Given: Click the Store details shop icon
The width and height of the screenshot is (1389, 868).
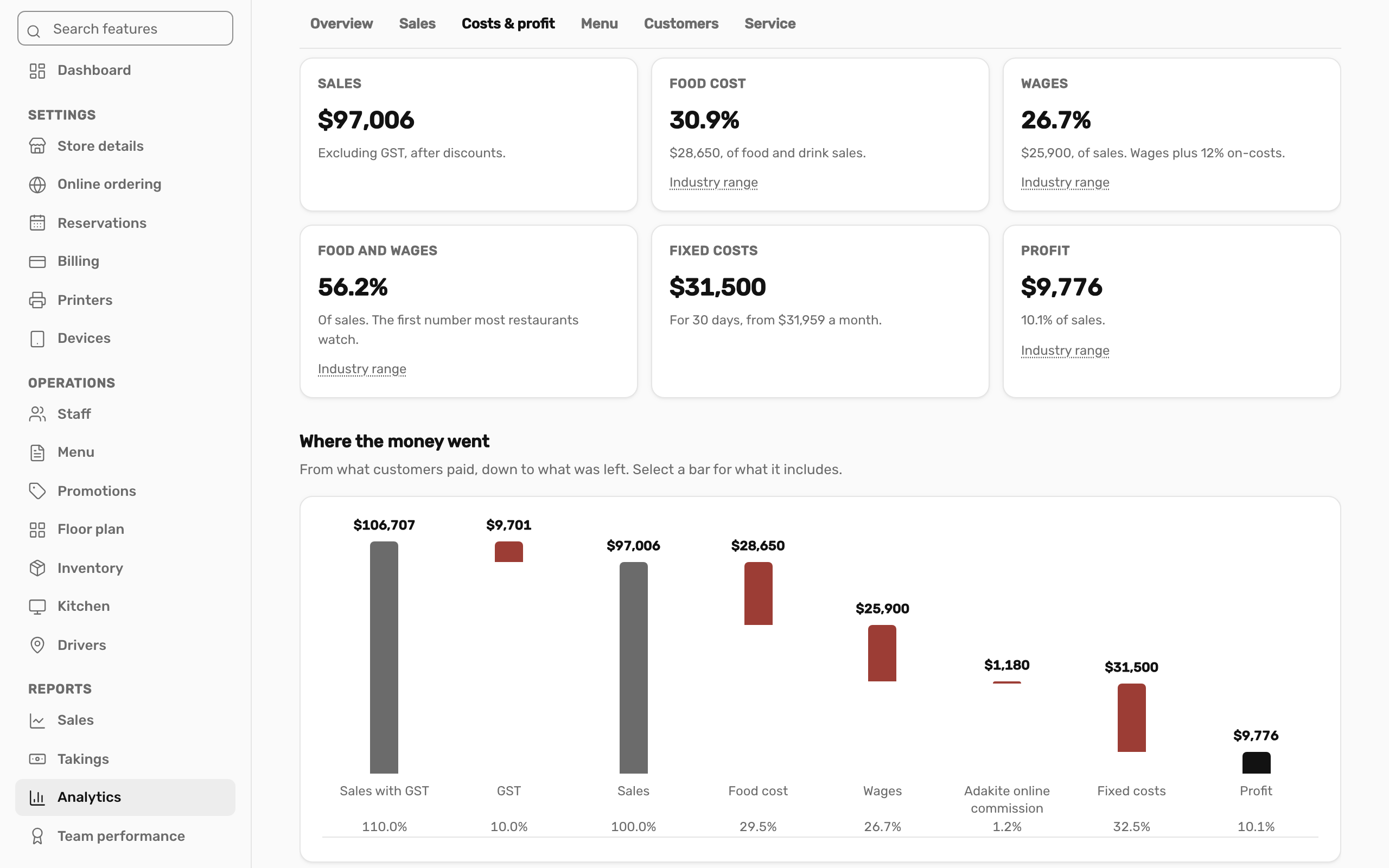Looking at the screenshot, I should click(37, 146).
